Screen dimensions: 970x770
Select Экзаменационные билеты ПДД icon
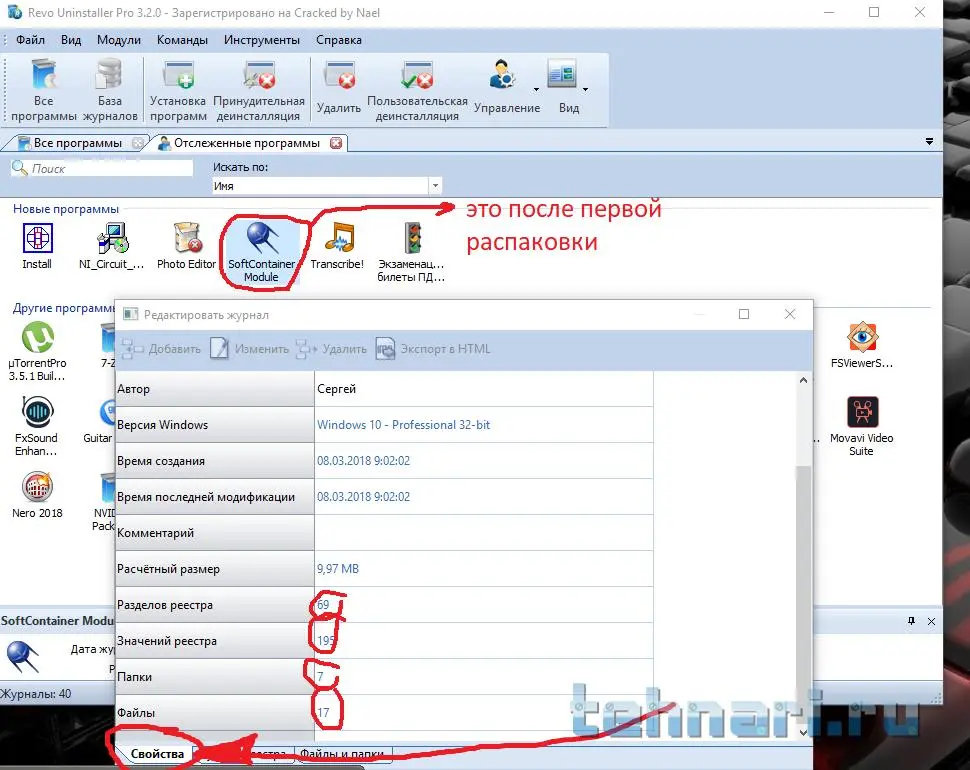[411, 252]
